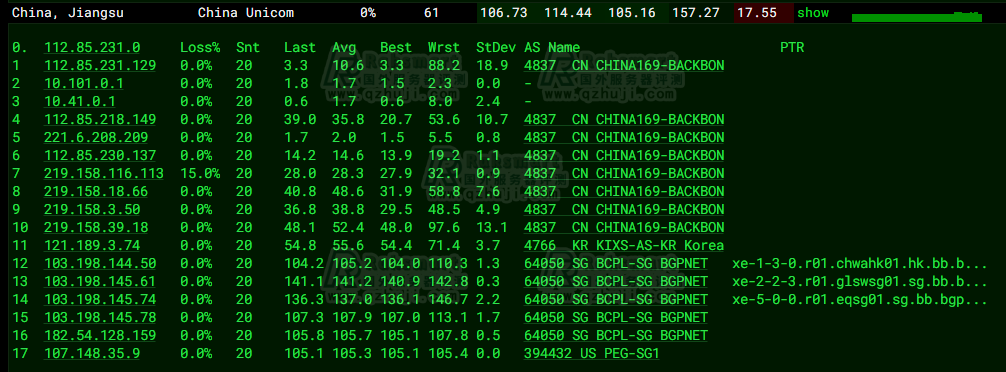The height and width of the screenshot is (372, 1006).
Task: Click the green "show" link
Action: tap(813, 13)
